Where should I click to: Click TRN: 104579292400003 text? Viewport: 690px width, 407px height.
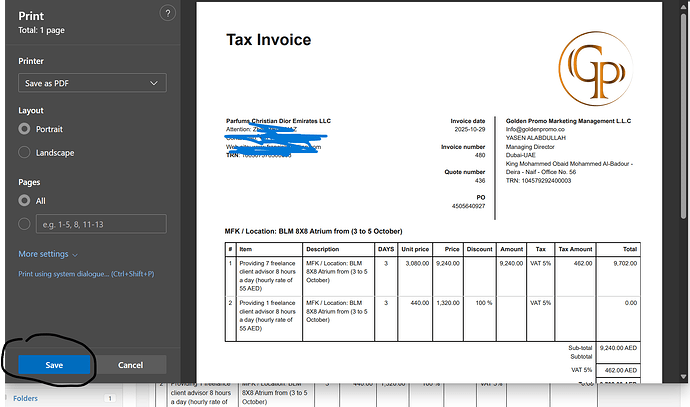pos(538,181)
